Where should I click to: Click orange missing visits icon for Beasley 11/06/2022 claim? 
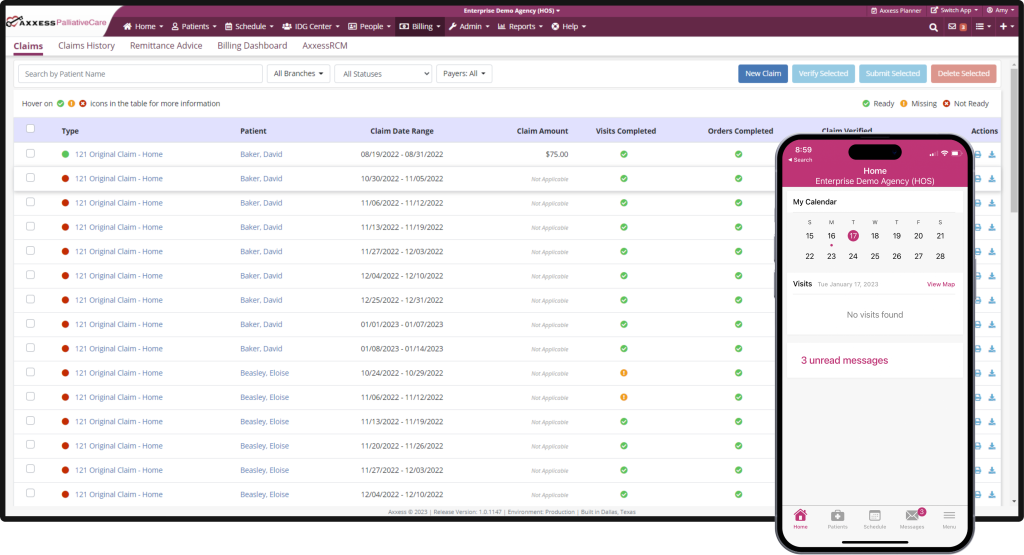click(624, 397)
